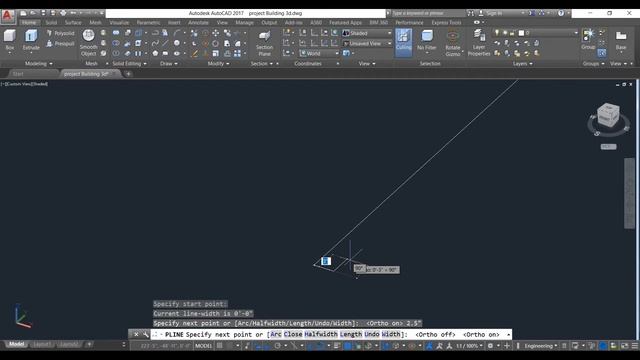Screen dimensions: 640x360
Task: Open the No Filter selection dropdown
Action: point(427,42)
